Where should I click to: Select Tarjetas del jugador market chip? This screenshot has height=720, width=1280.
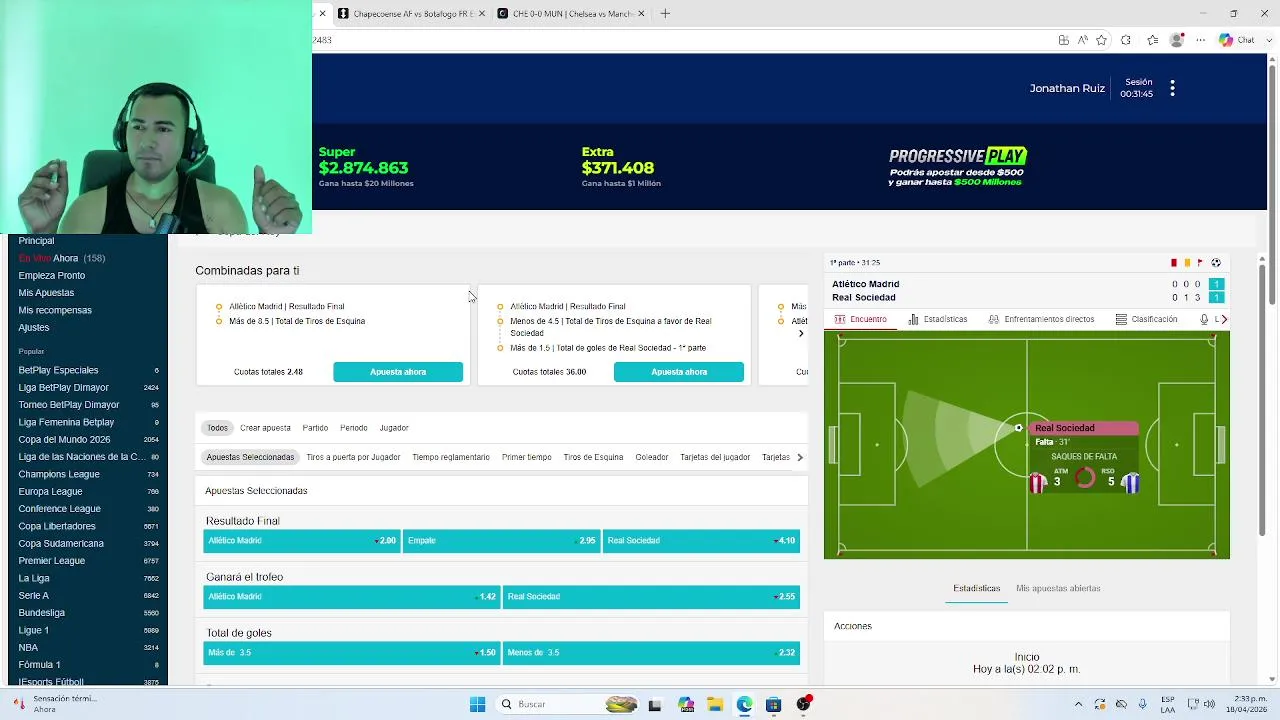715,457
